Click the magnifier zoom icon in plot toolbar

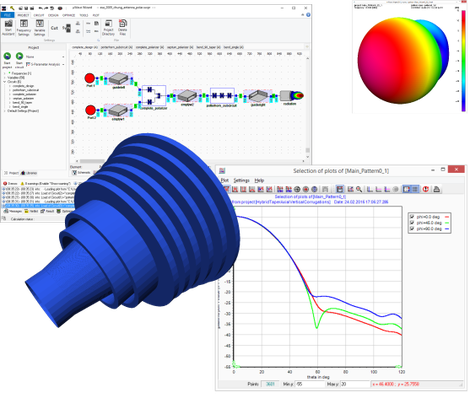(x=359, y=189)
